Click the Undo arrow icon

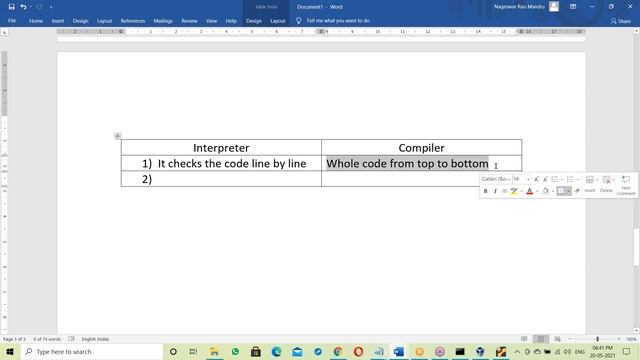click(23, 7)
